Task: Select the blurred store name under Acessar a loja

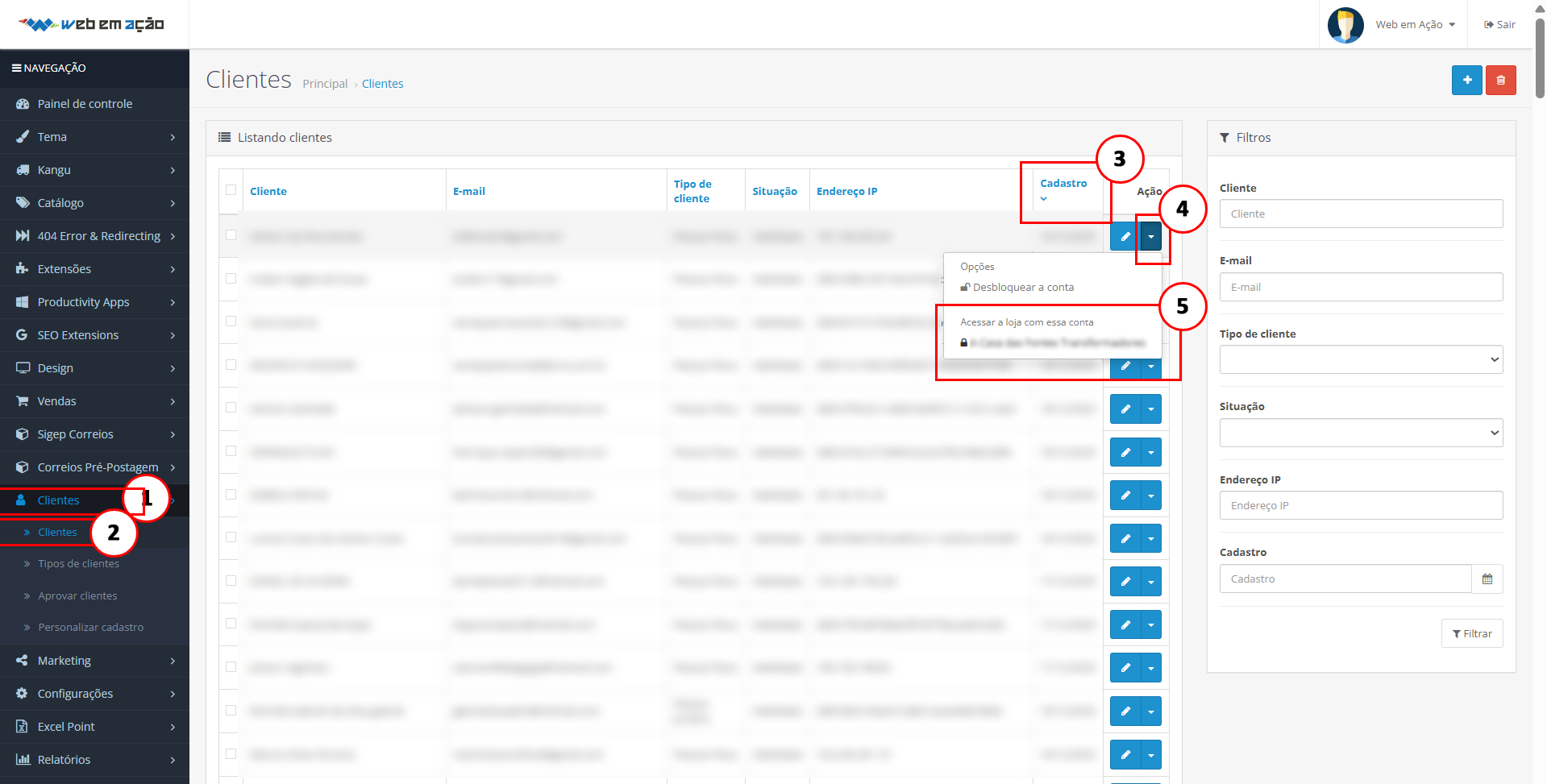Action: (x=1053, y=343)
